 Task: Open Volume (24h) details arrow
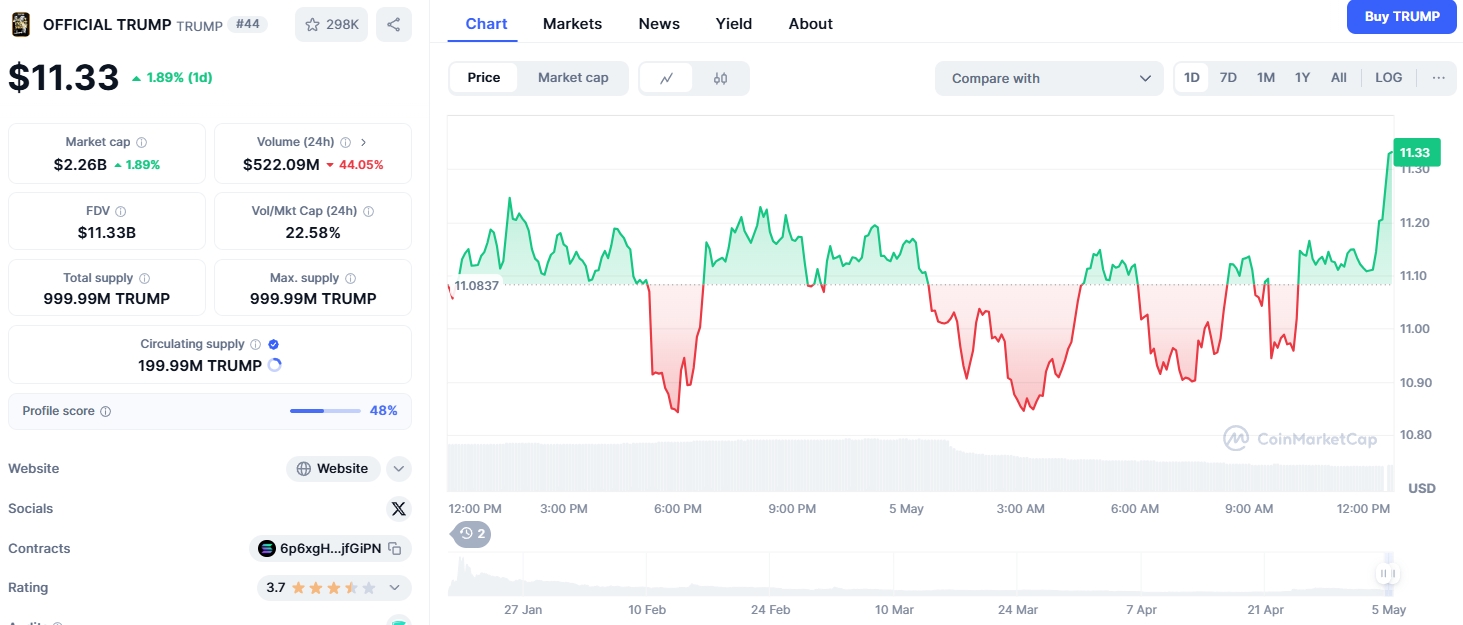point(363,143)
